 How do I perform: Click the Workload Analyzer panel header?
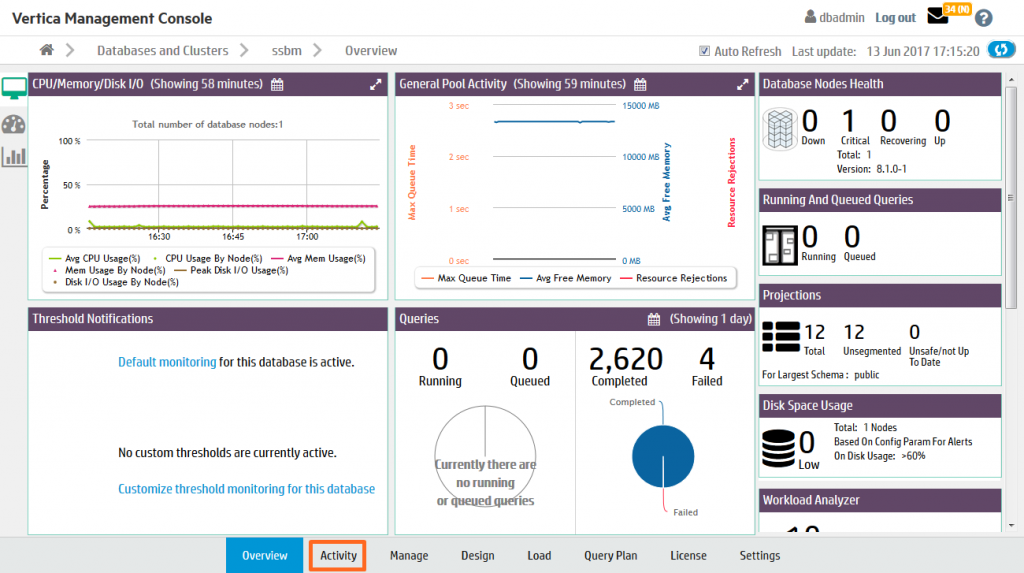tap(880, 500)
